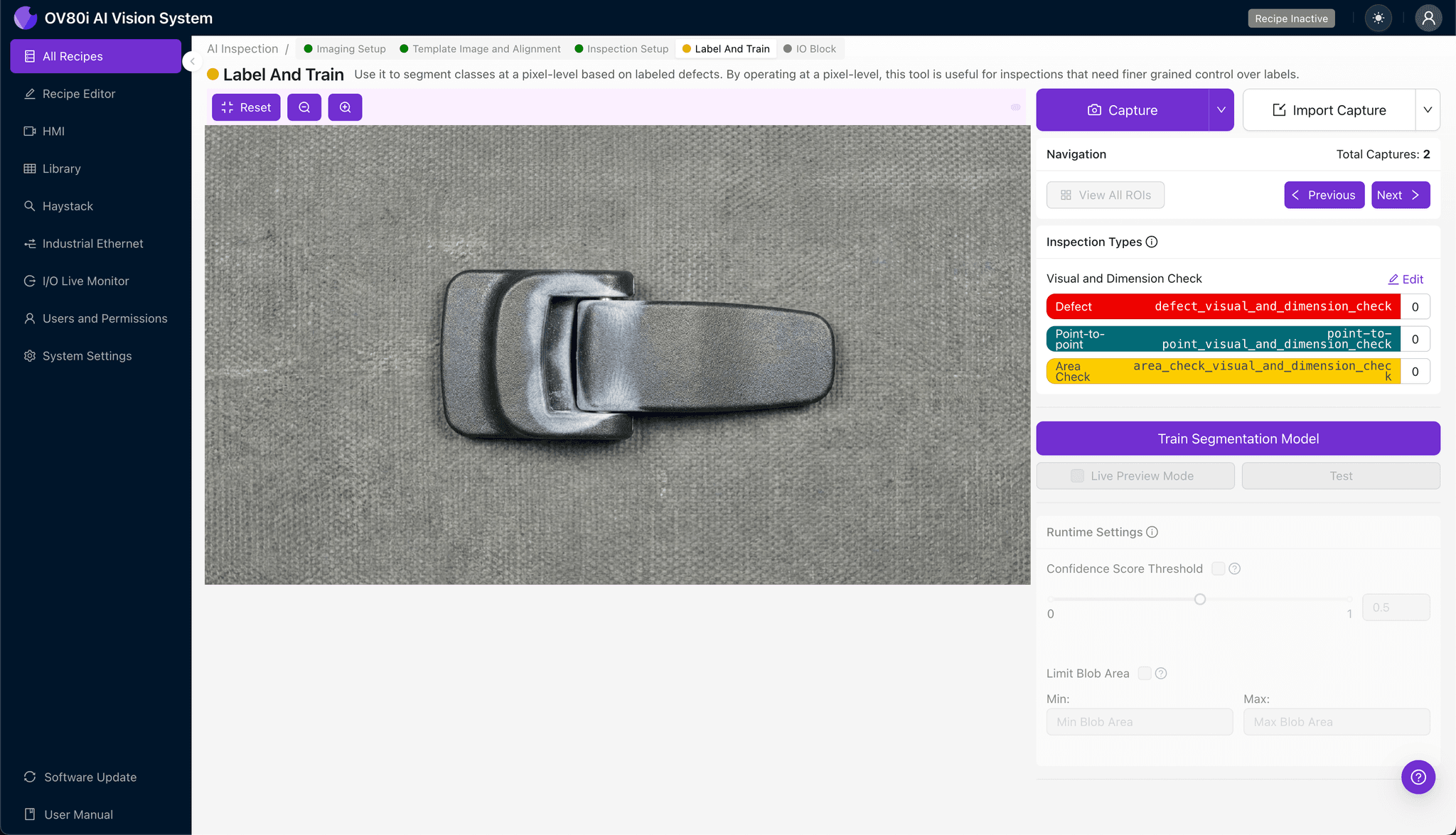Open System Settings in sidebar
The width and height of the screenshot is (1456, 835).
(95, 356)
